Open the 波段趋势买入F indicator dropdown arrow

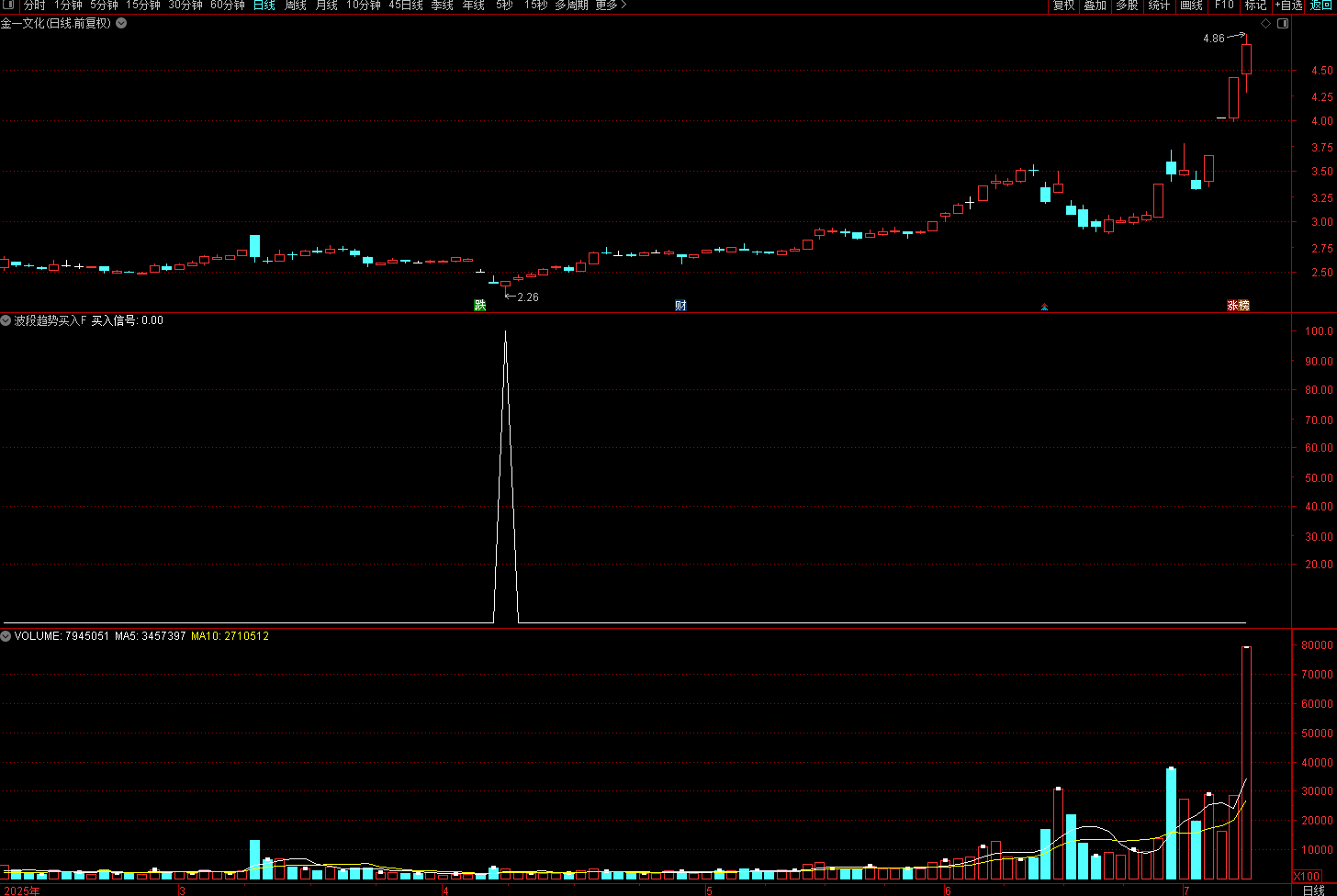coord(6,320)
